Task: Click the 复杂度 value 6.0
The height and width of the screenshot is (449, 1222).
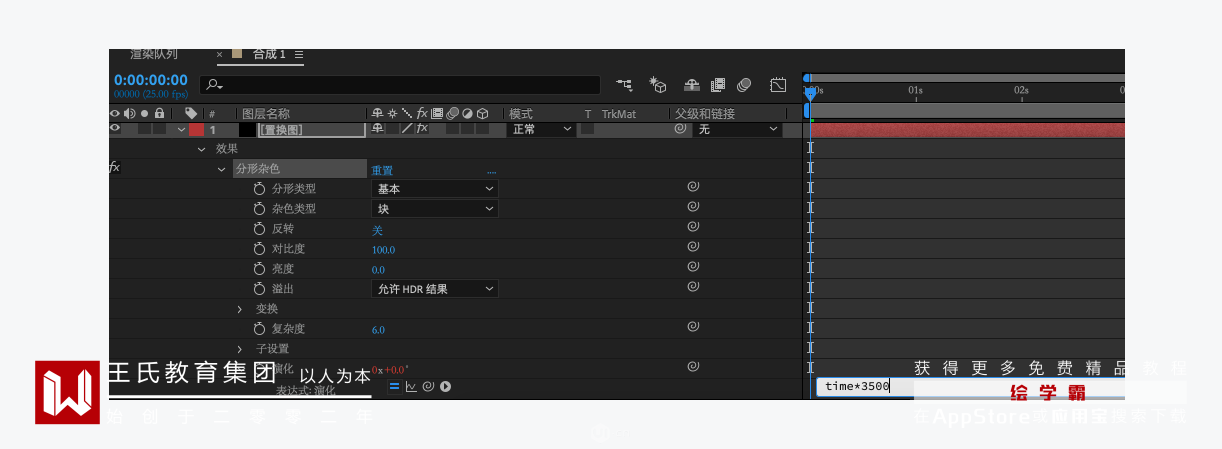Action: click(x=378, y=330)
